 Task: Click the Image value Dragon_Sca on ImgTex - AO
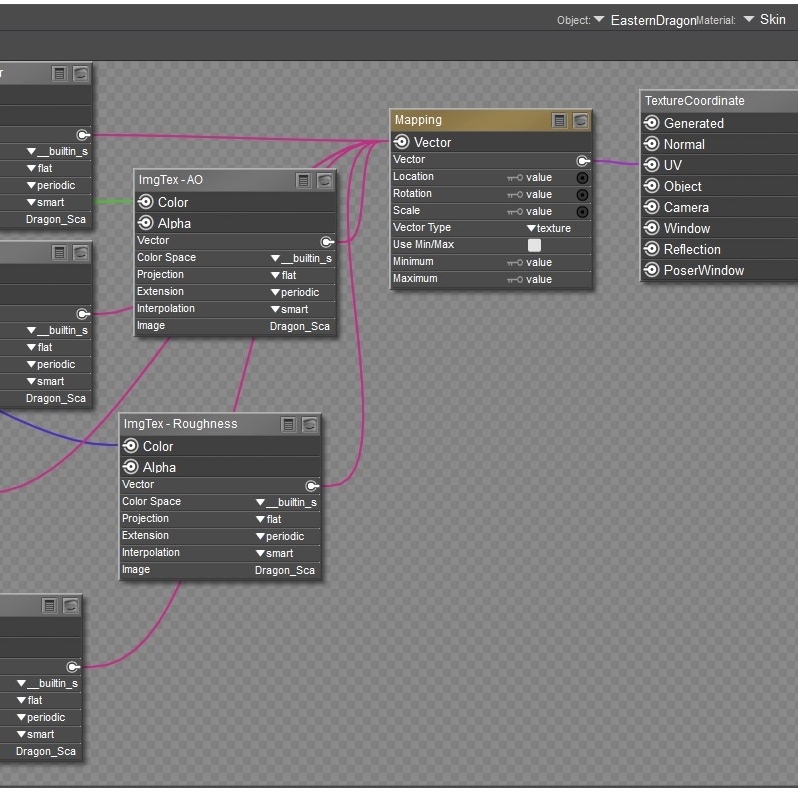[300, 326]
